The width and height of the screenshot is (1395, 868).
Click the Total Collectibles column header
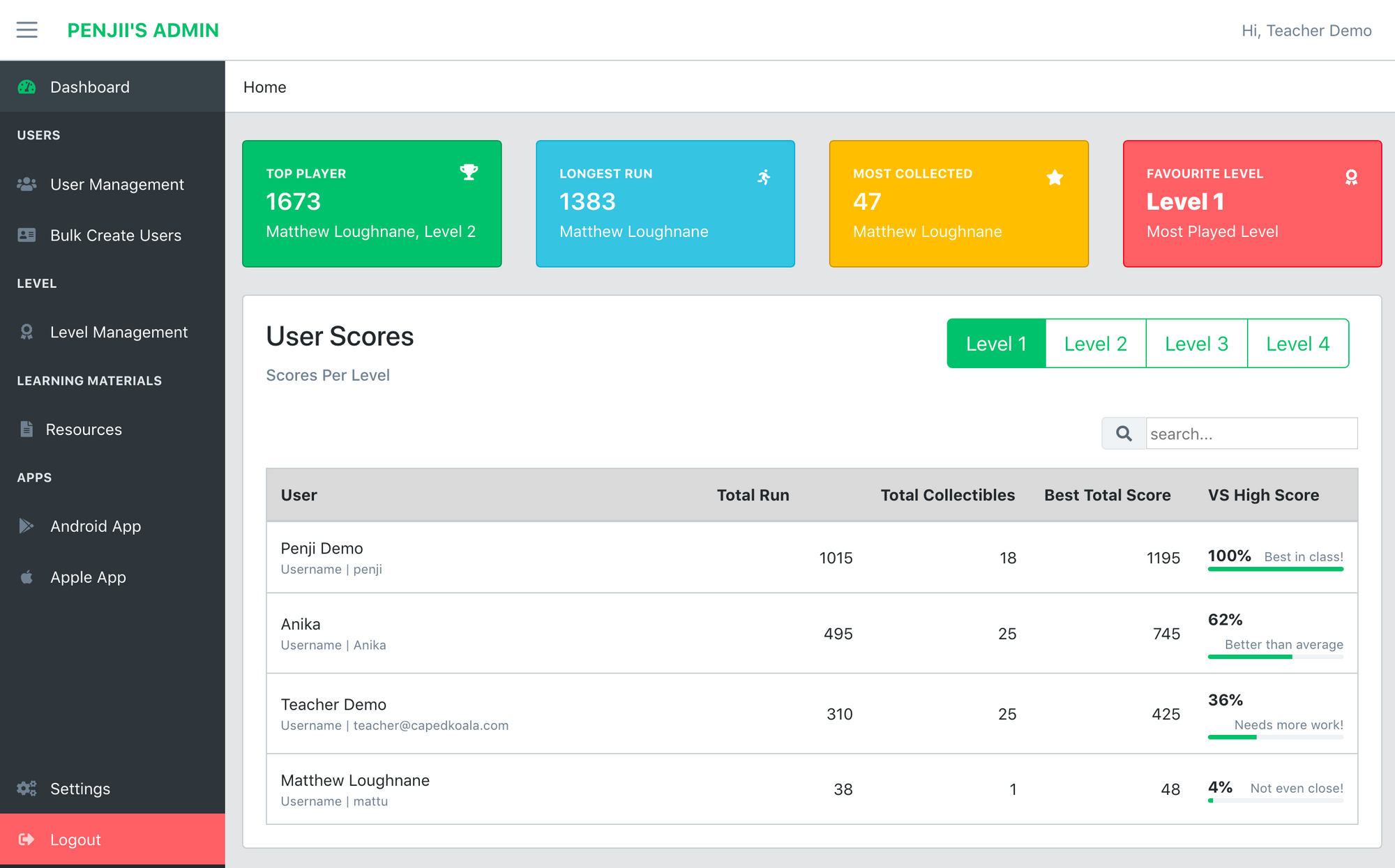[947, 495]
